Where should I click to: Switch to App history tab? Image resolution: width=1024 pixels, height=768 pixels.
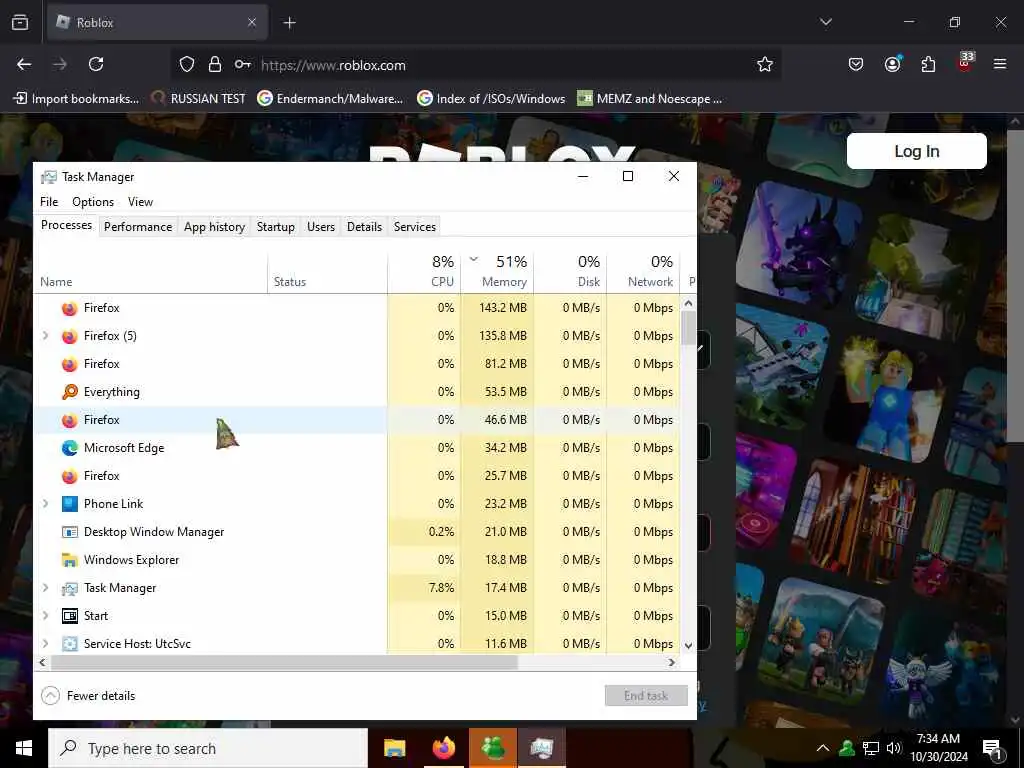pos(214,227)
